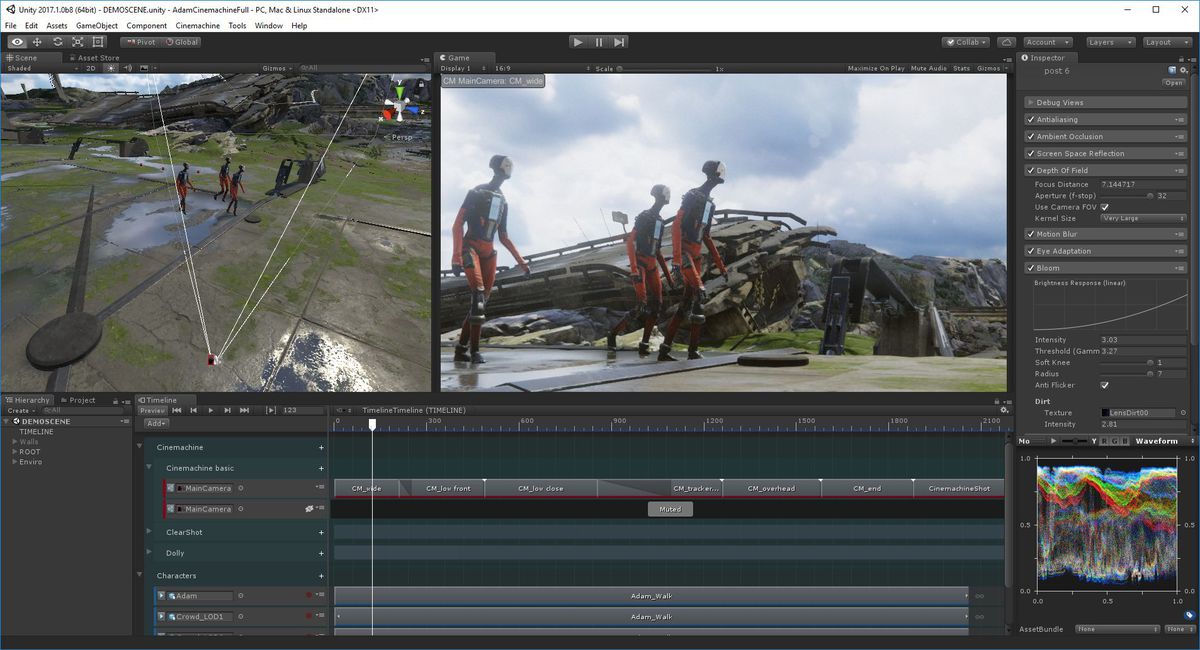Click the Step frame button in the main toolbar
1200x650 pixels.
(620, 42)
